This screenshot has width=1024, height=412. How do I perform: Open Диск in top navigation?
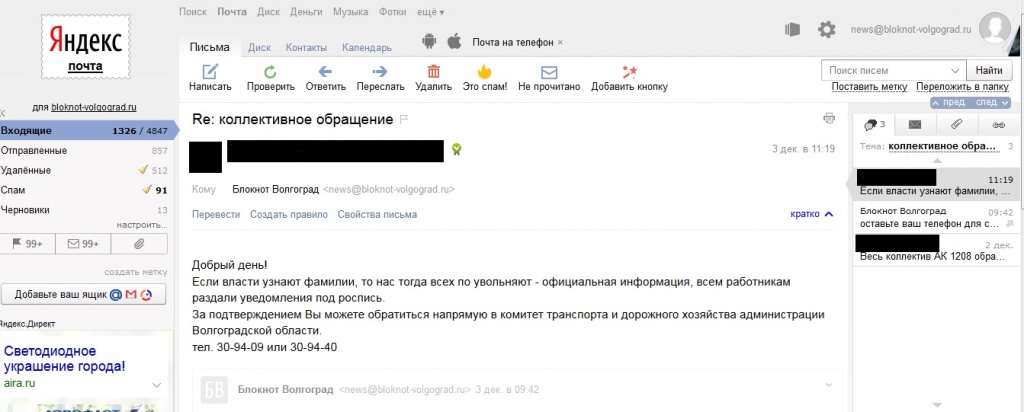click(268, 12)
